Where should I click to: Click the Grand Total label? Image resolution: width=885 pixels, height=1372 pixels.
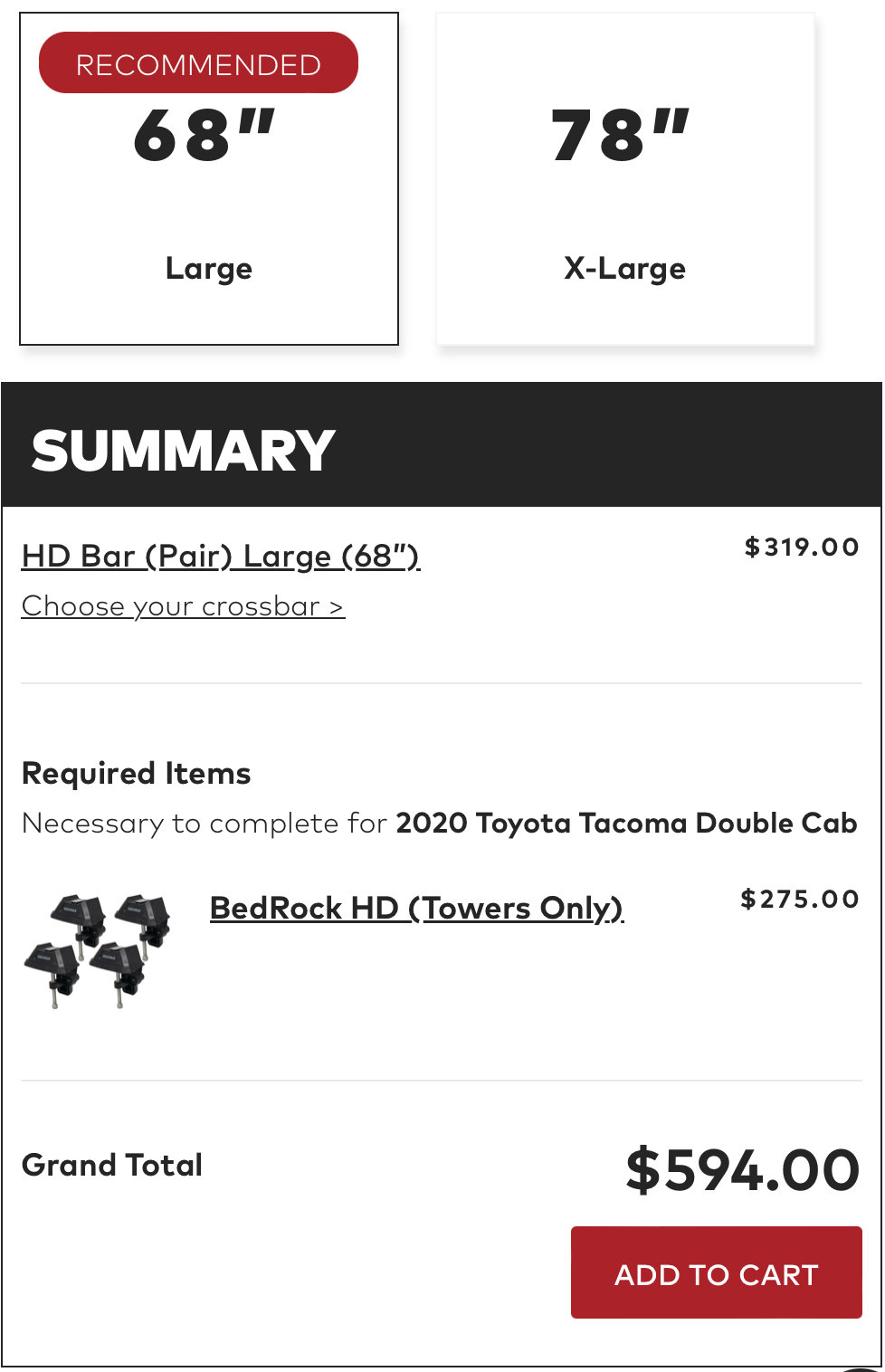[112, 1165]
